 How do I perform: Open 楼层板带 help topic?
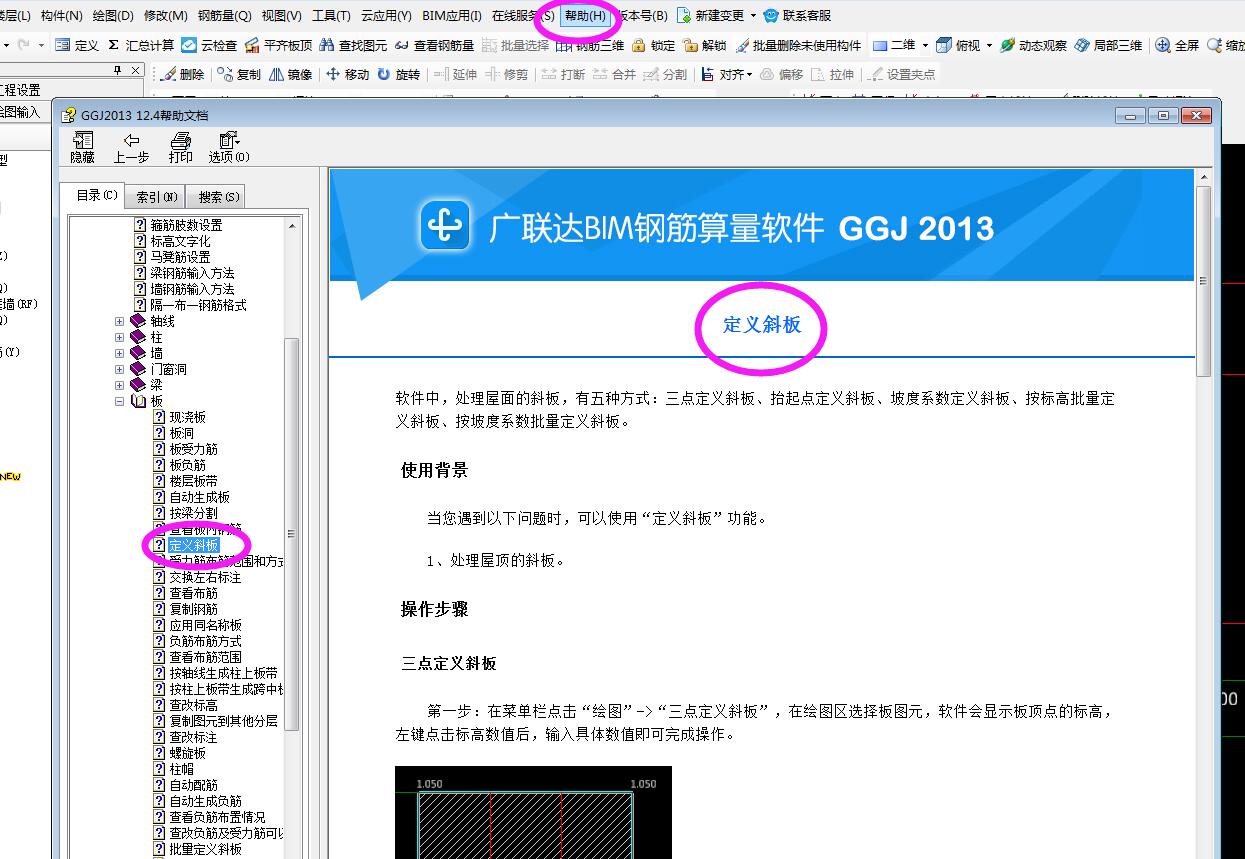click(x=193, y=481)
